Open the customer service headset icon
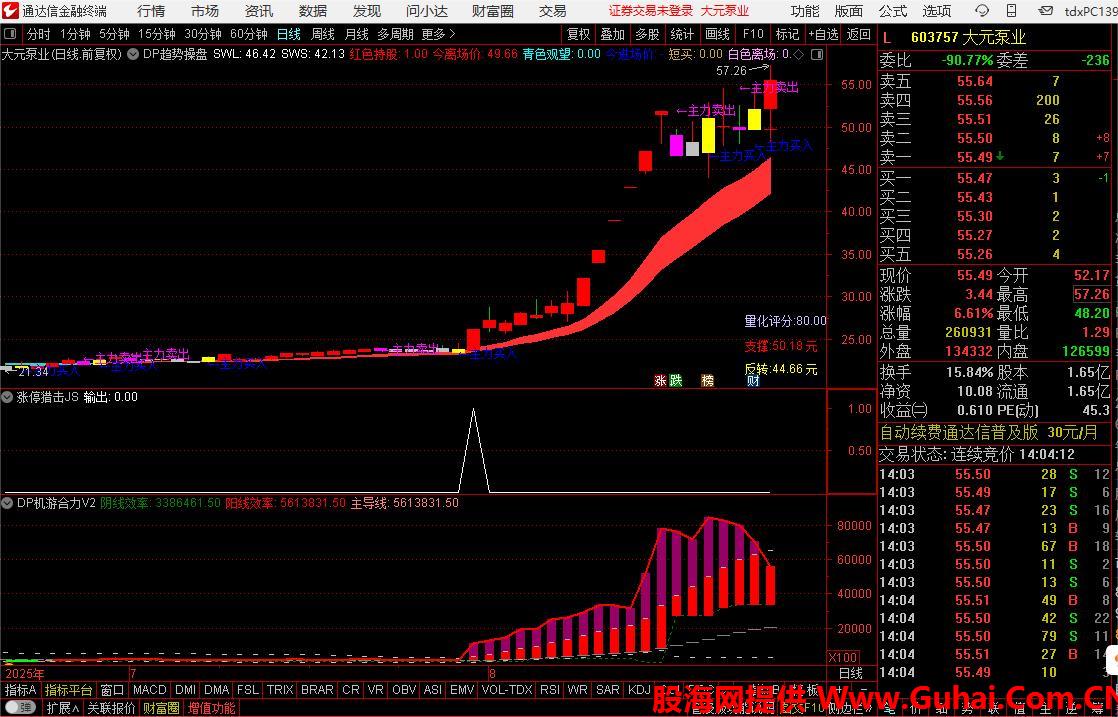 (982, 11)
